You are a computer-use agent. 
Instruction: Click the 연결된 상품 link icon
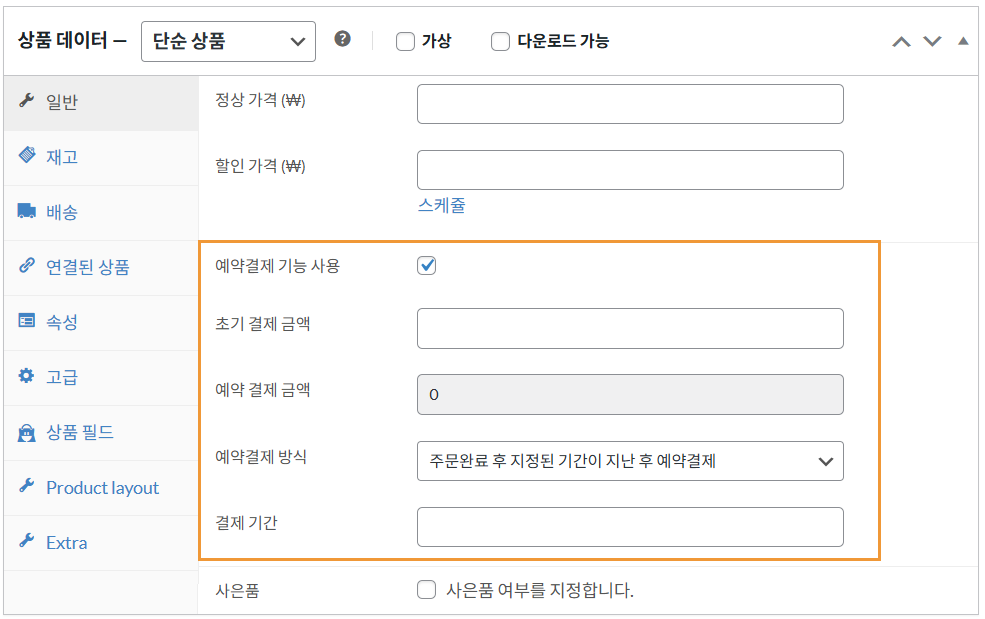27,267
